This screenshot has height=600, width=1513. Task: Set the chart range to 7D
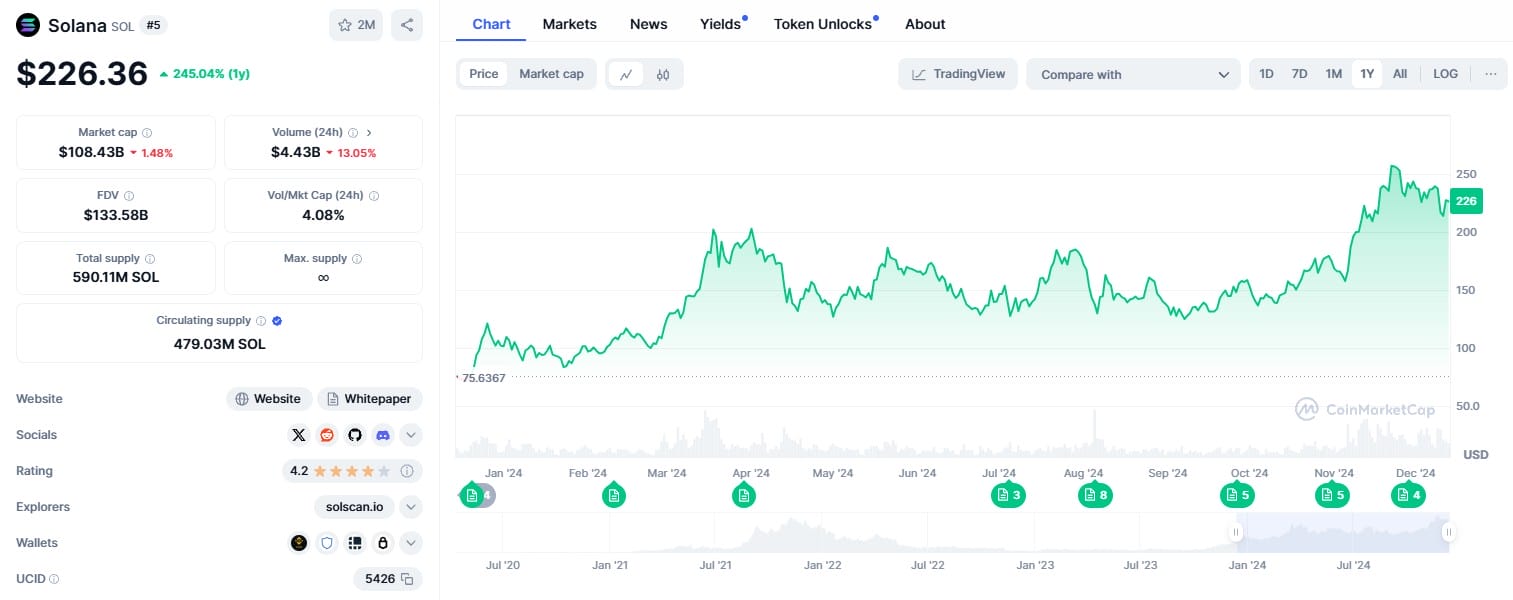(x=1299, y=74)
